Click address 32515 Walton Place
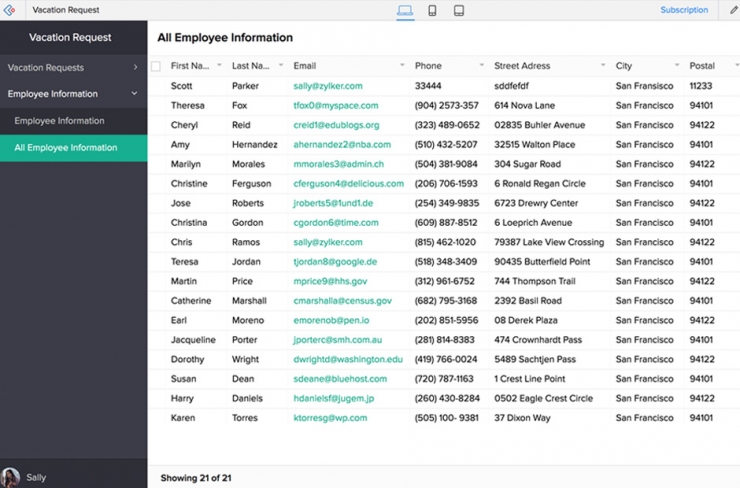The image size is (740, 488). (534, 145)
